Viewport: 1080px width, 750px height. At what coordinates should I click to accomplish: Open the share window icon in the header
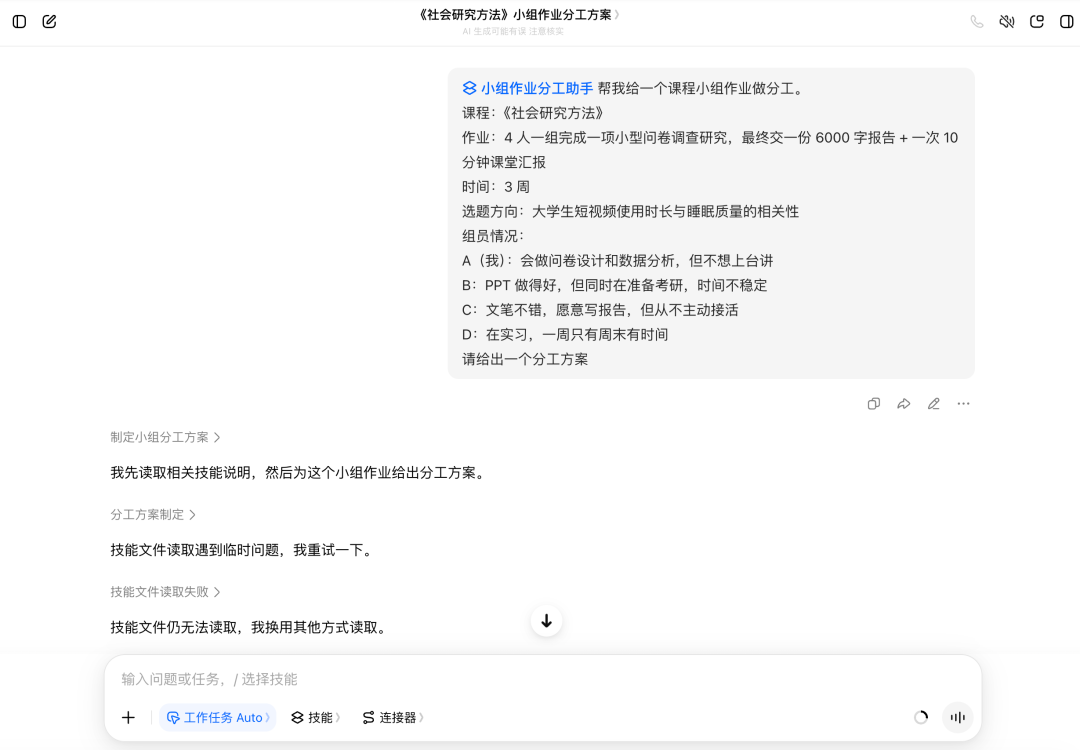1037,21
